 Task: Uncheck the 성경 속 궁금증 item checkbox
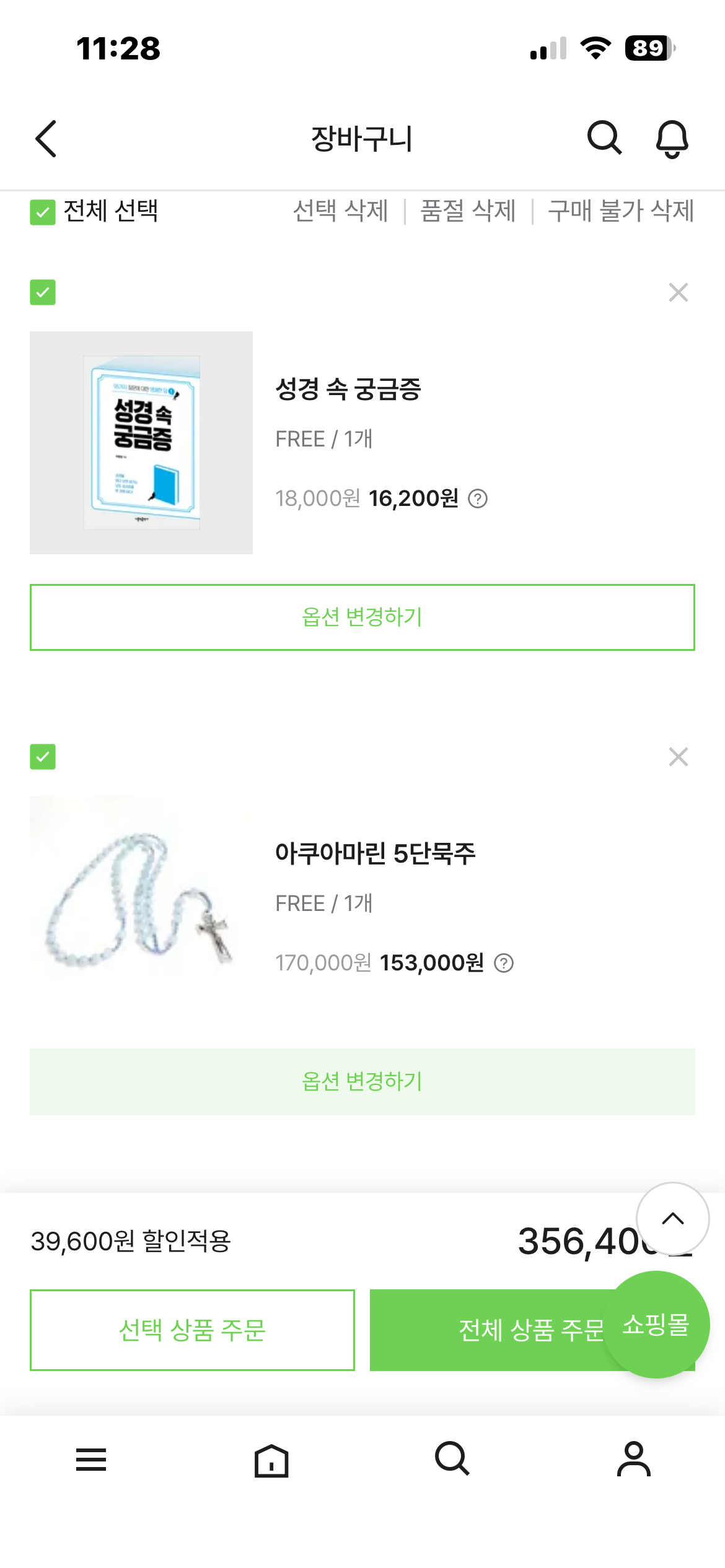(43, 292)
